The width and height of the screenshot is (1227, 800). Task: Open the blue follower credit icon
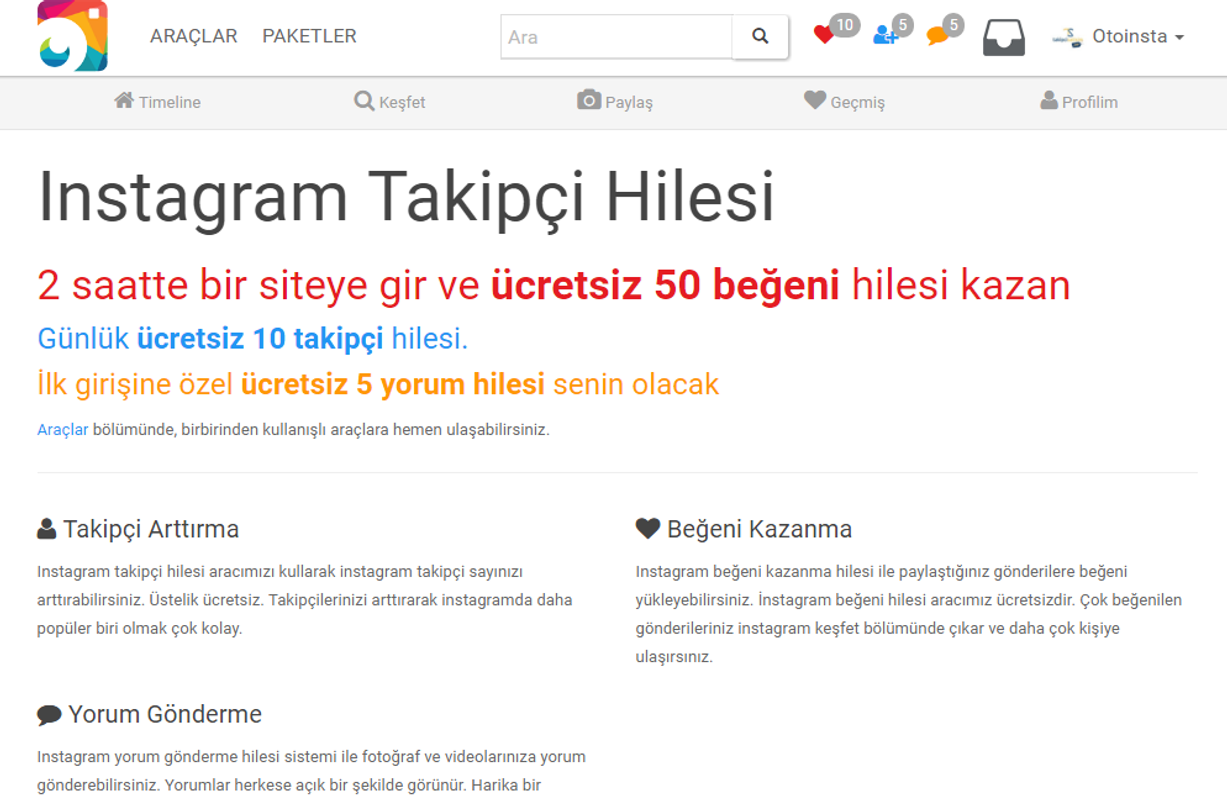pos(885,36)
